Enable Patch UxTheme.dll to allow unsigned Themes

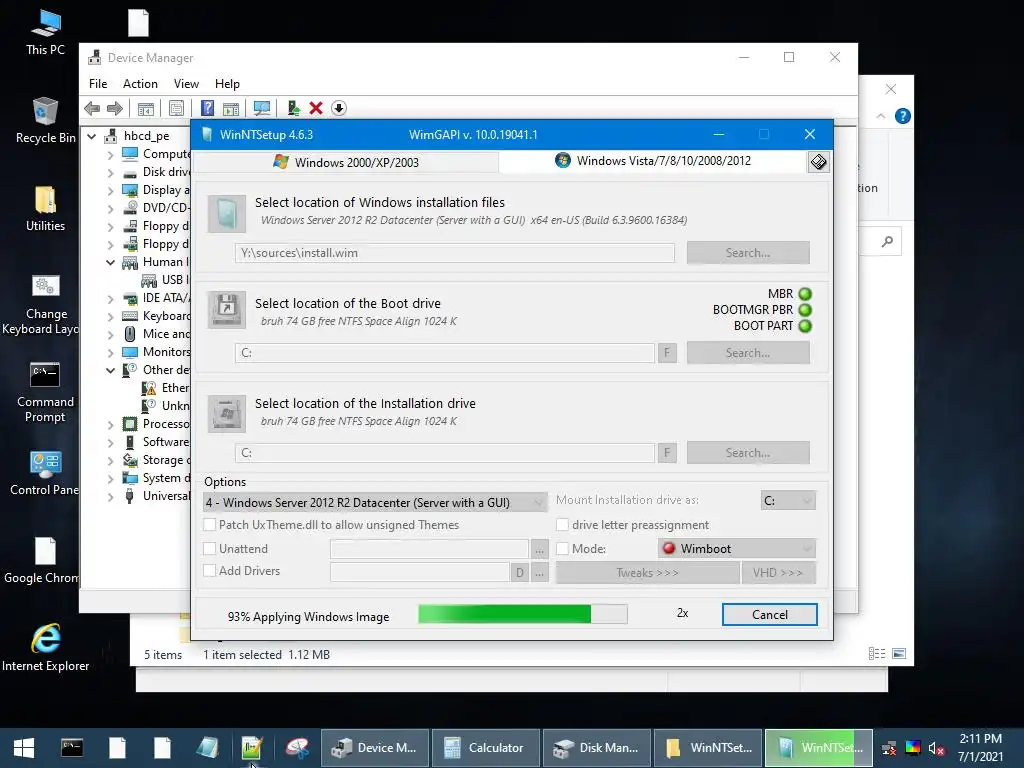tap(210, 524)
